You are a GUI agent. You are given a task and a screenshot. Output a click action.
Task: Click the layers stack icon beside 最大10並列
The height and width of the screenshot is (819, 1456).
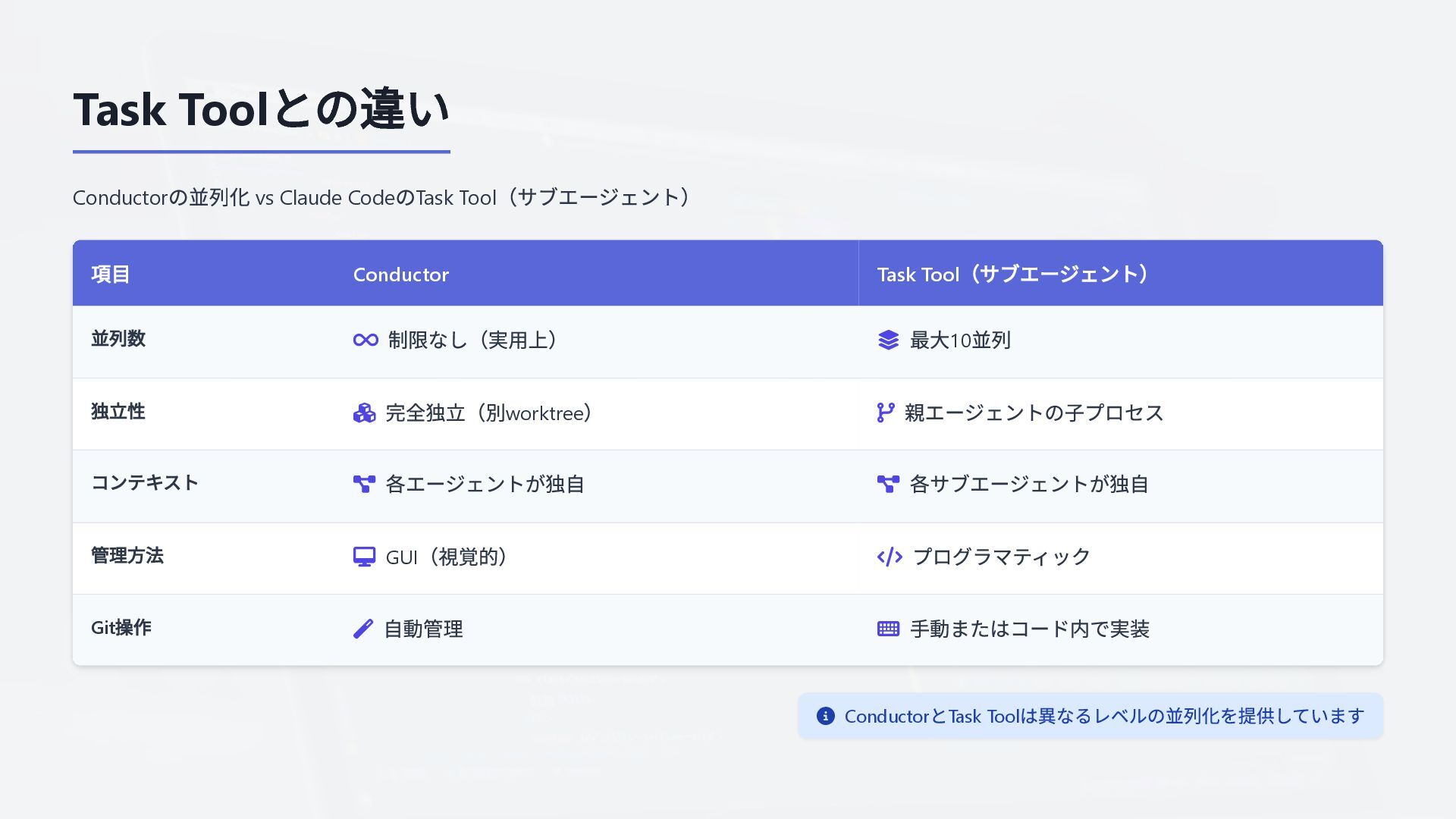(888, 340)
